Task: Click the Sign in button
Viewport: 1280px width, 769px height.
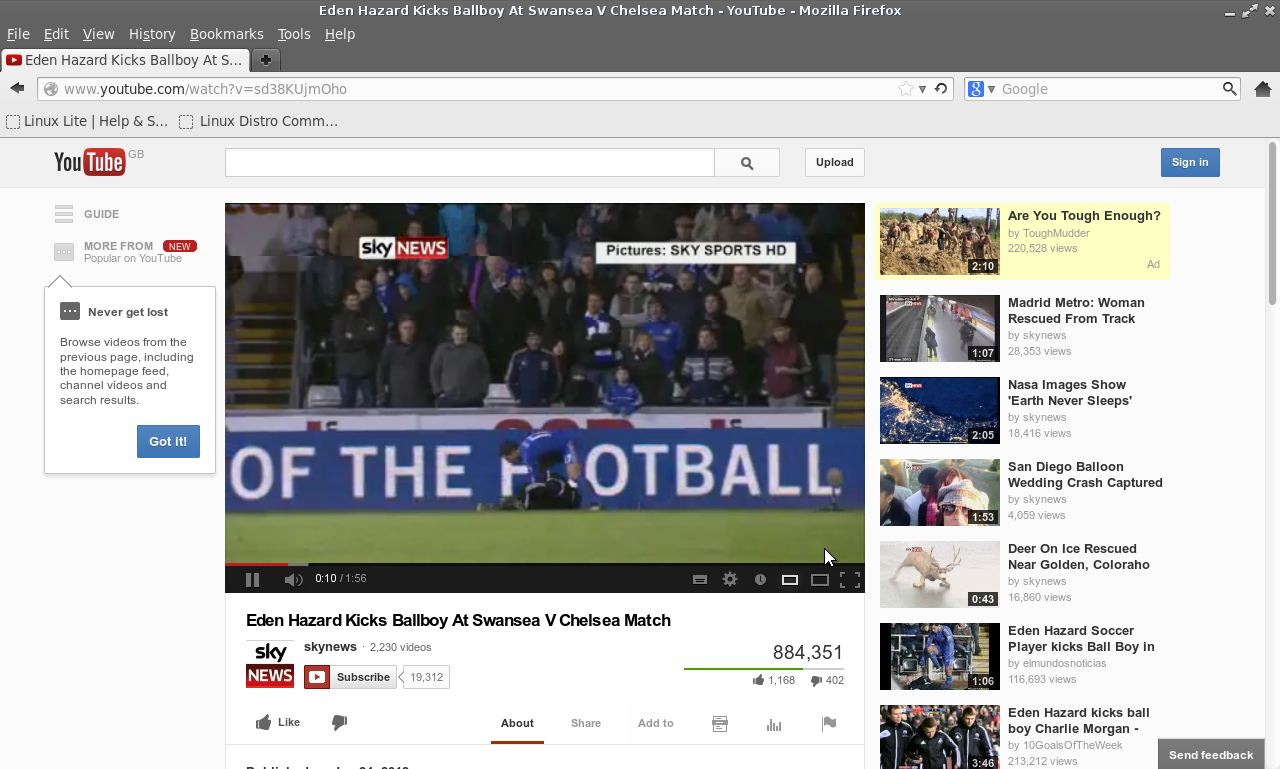Action: tap(1190, 162)
